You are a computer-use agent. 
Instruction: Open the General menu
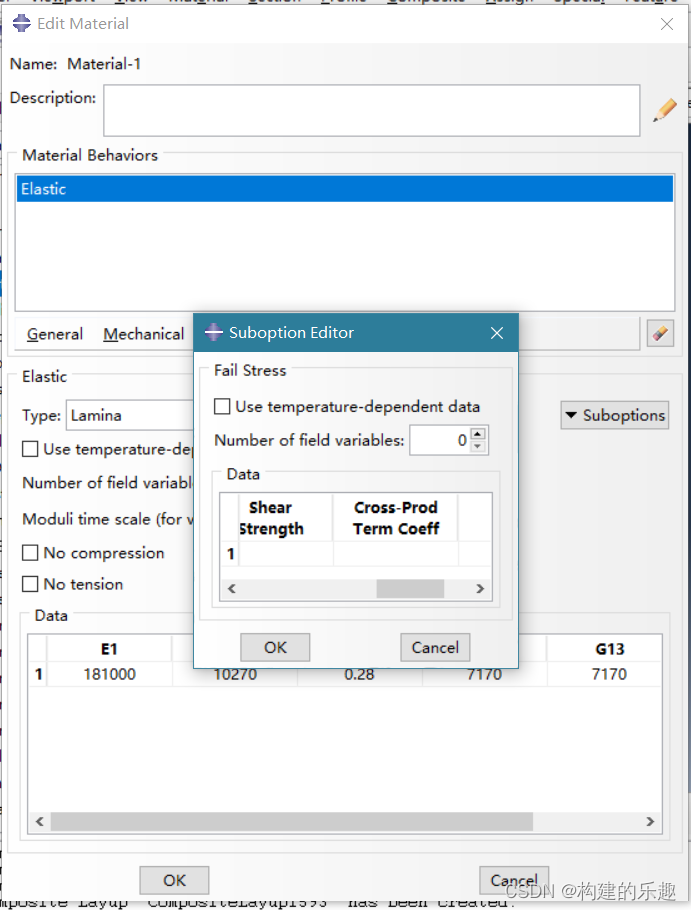click(55, 334)
